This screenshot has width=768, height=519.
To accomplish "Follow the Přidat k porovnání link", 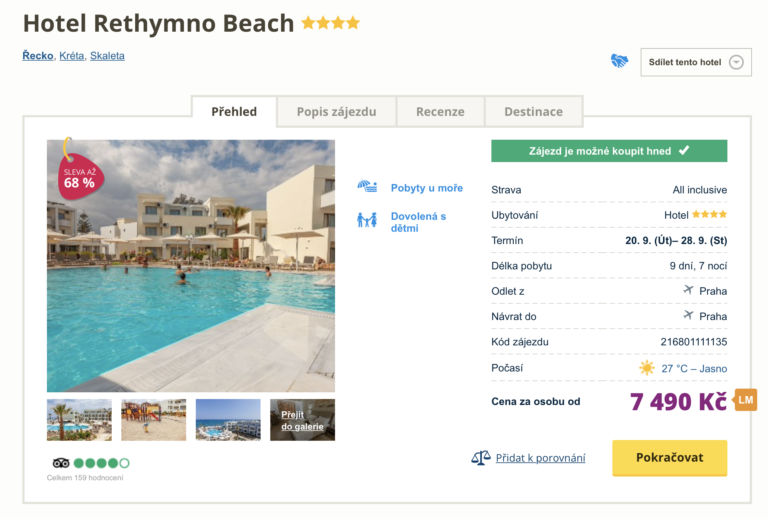I will (x=541, y=458).
